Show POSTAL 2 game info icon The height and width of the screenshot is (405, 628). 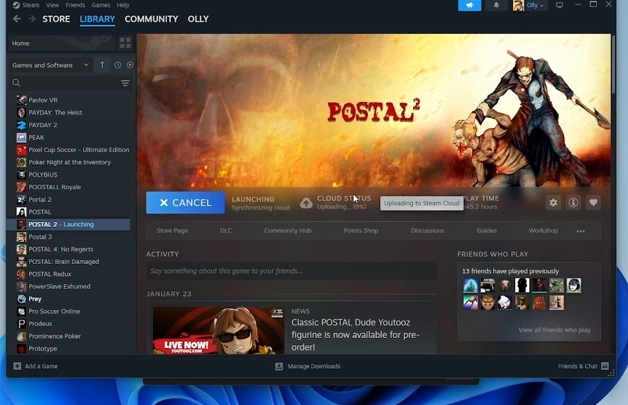(x=573, y=203)
